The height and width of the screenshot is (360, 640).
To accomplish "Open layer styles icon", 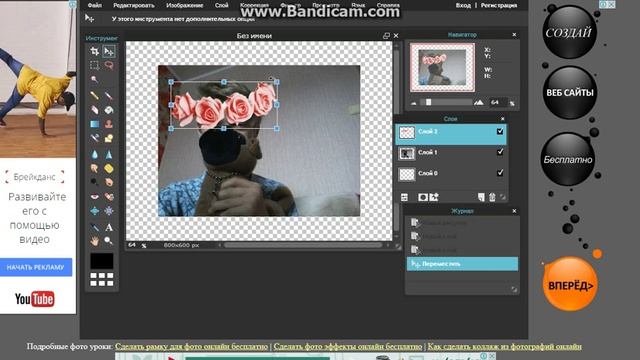I will (x=434, y=197).
